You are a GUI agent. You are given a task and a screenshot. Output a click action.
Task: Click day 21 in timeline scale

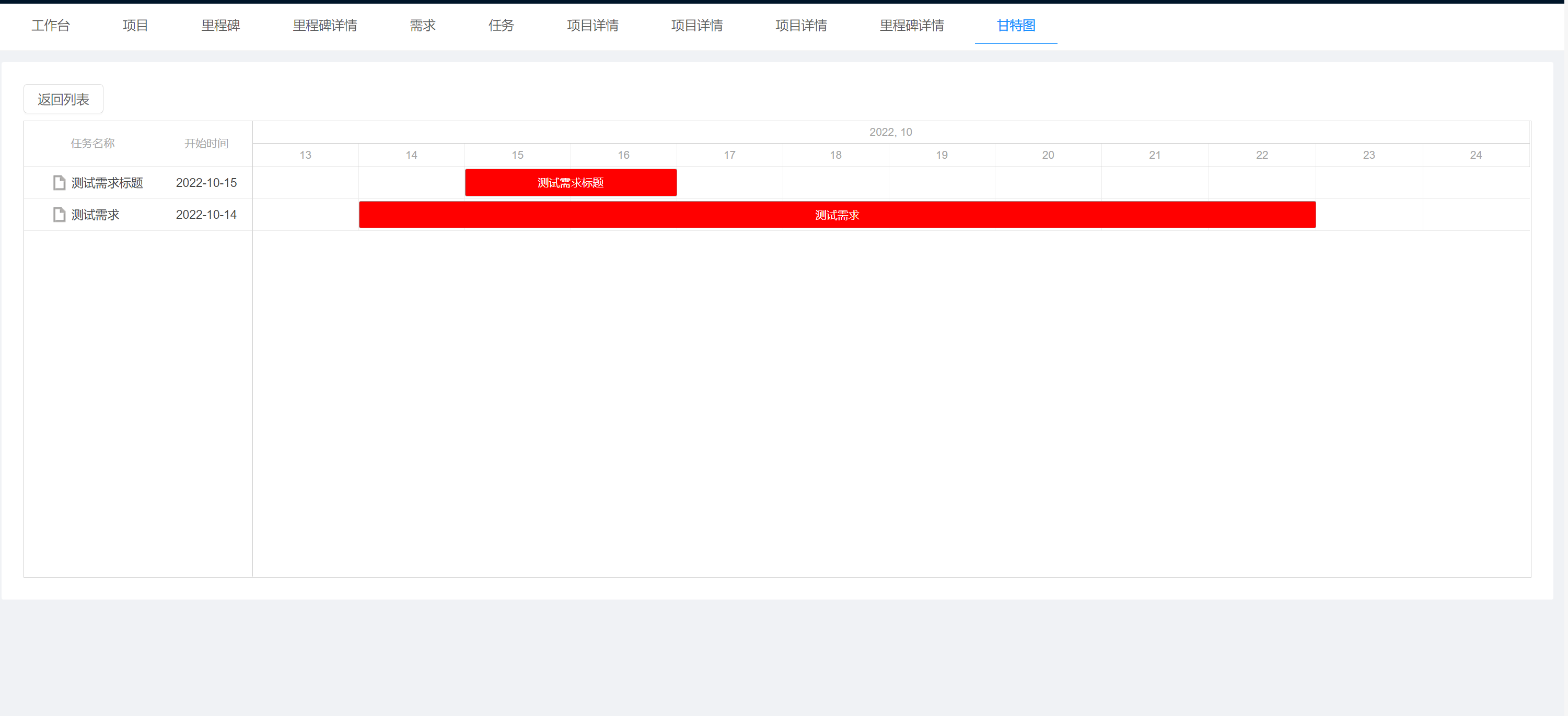(1155, 155)
